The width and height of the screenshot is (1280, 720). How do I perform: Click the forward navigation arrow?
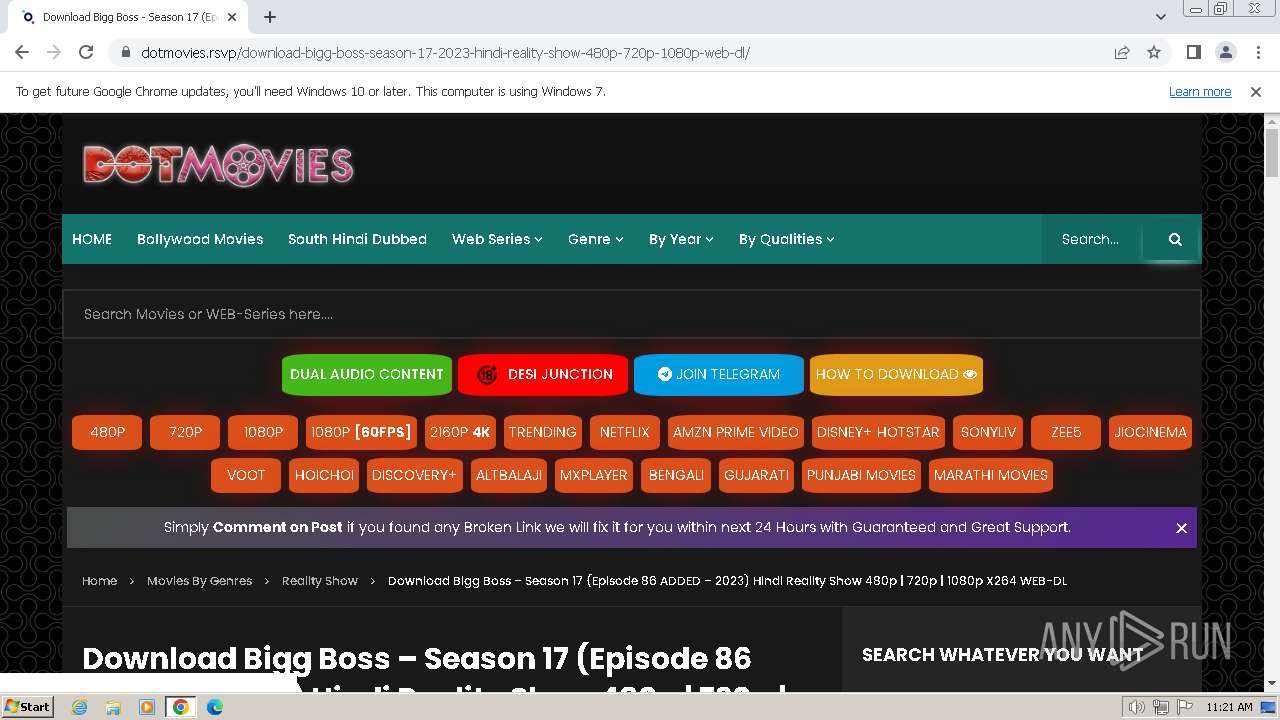54,52
